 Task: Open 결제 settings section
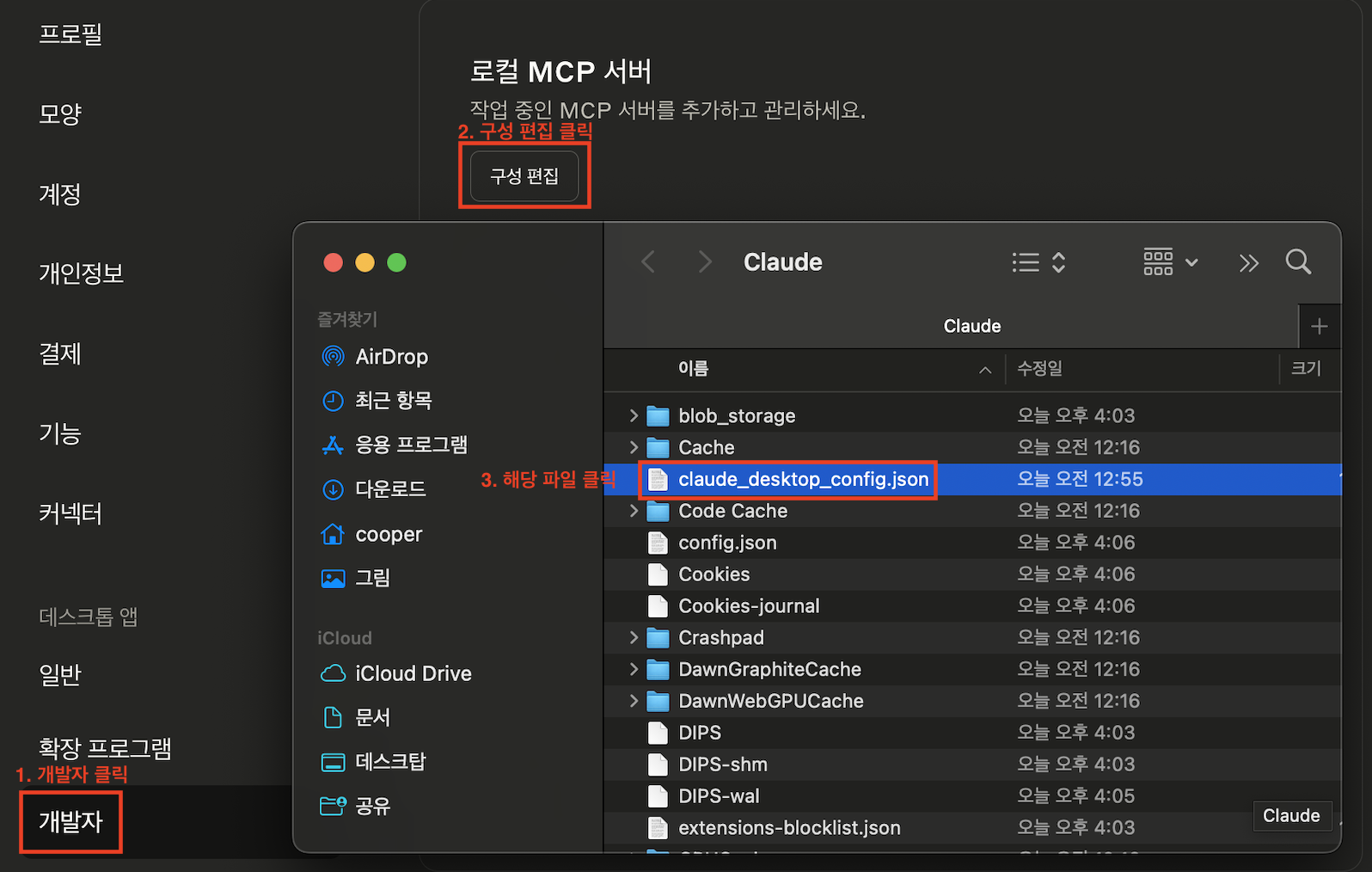point(60,353)
